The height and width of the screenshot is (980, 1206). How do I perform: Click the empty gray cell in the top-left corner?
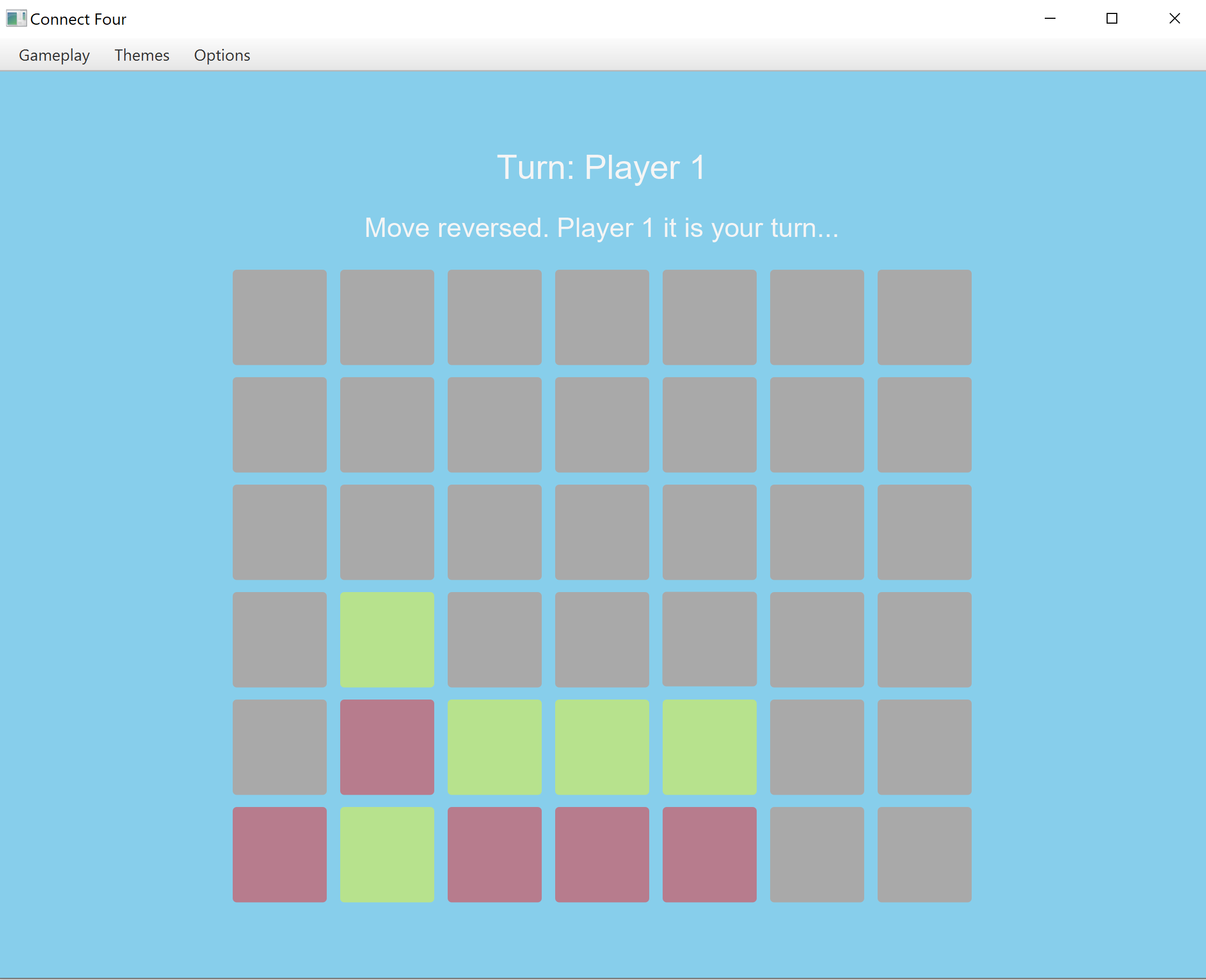pos(279,317)
